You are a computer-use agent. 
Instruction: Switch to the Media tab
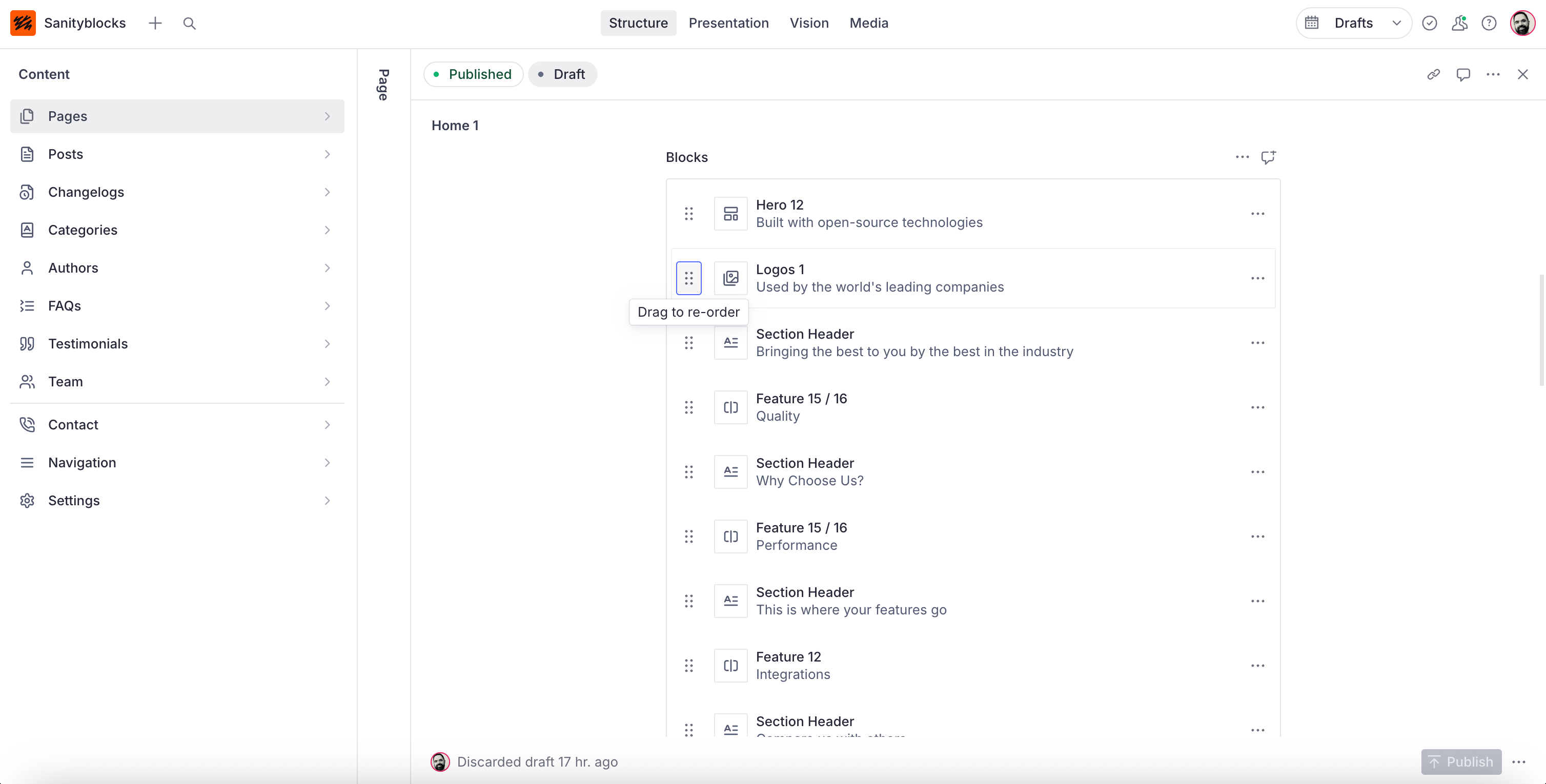pos(868,24)
